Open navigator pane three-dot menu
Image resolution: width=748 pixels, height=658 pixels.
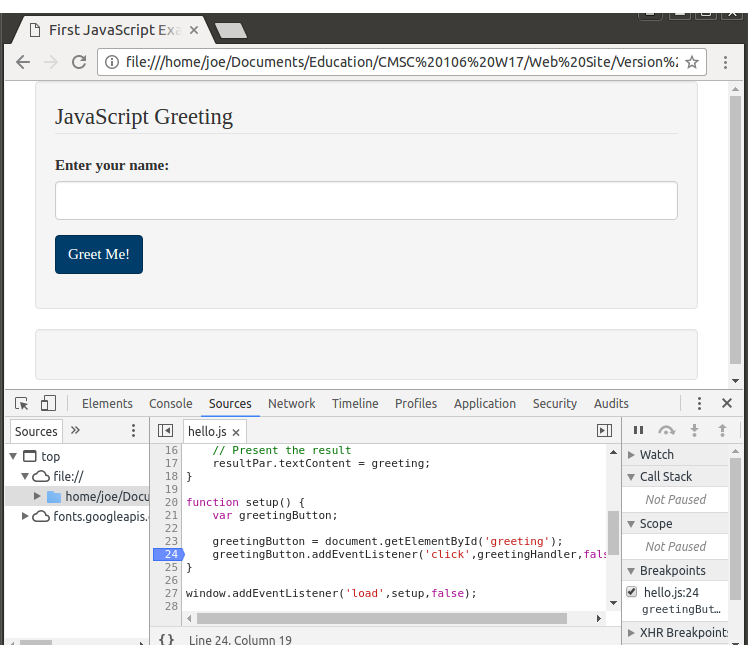[134, 431]
